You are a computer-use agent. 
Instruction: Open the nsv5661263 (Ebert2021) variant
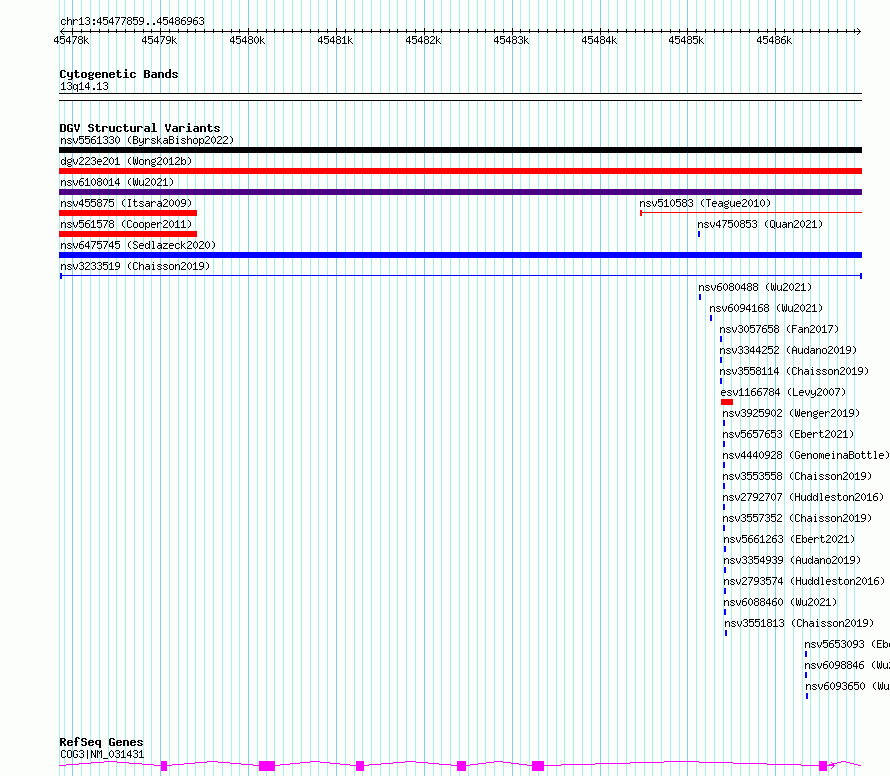click(789, 539)
